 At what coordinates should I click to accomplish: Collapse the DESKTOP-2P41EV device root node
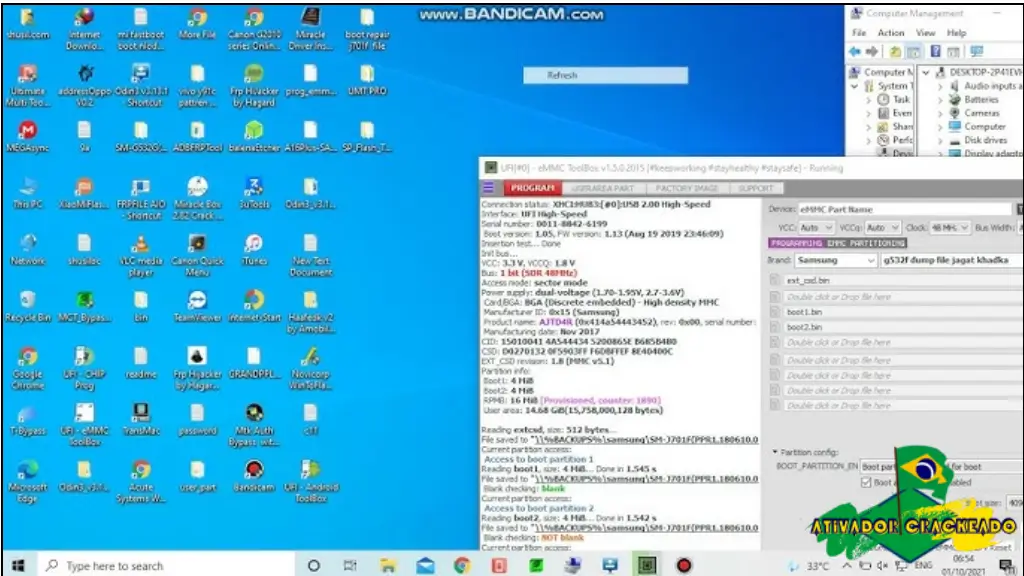925,72
